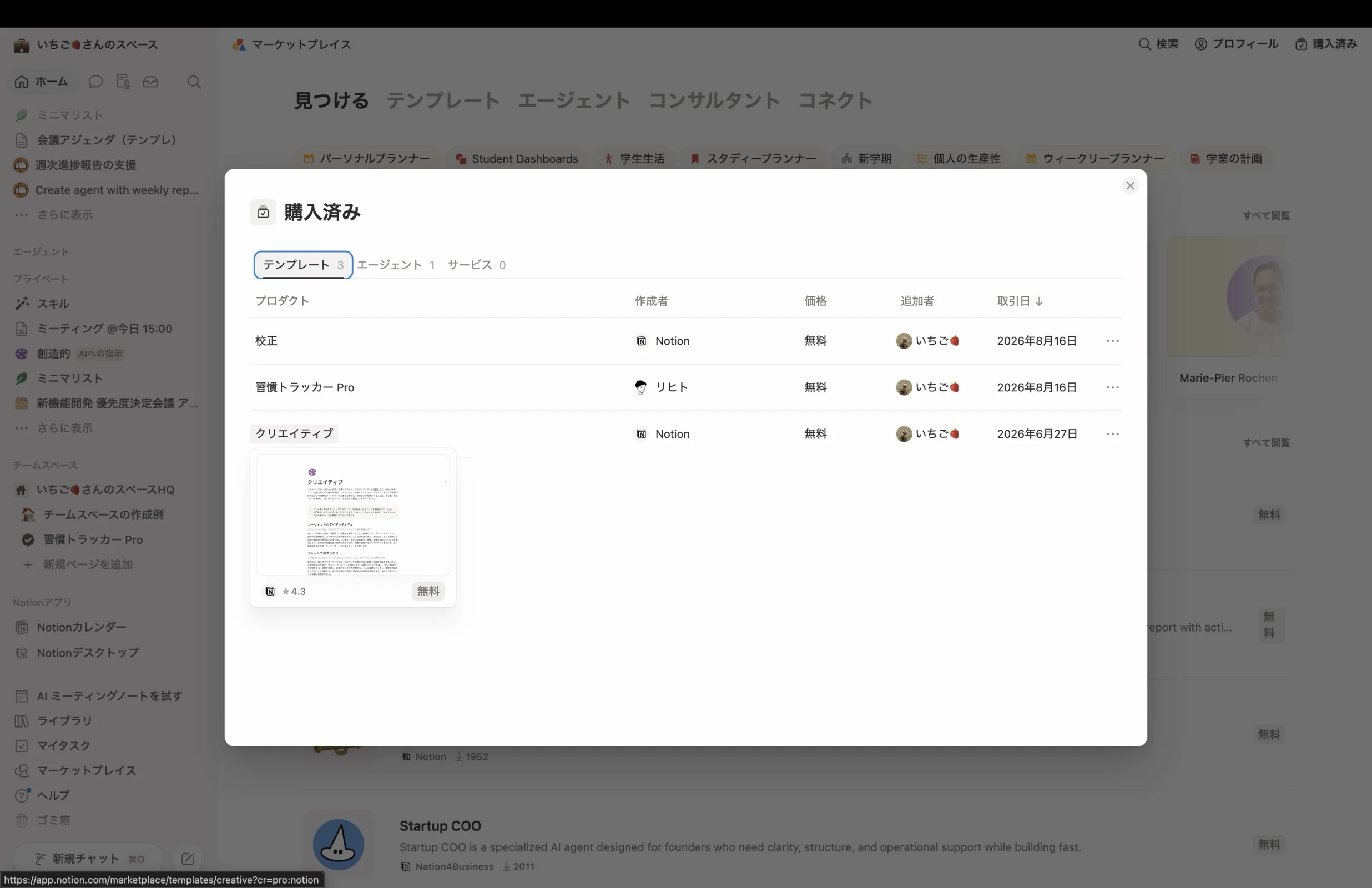
Task: Open ゴミ箱 in sidebar
Action: point(108,820)
